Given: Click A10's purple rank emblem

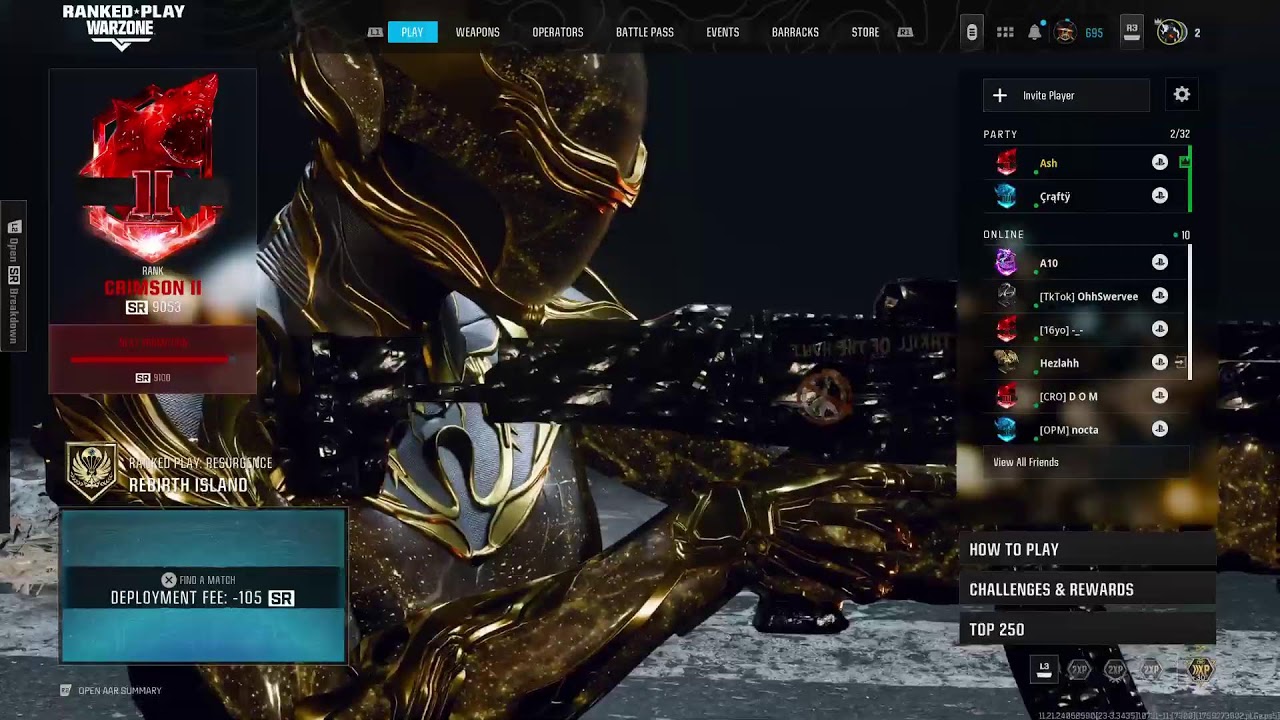Looking at the screenshot, I should point(1006,263).
